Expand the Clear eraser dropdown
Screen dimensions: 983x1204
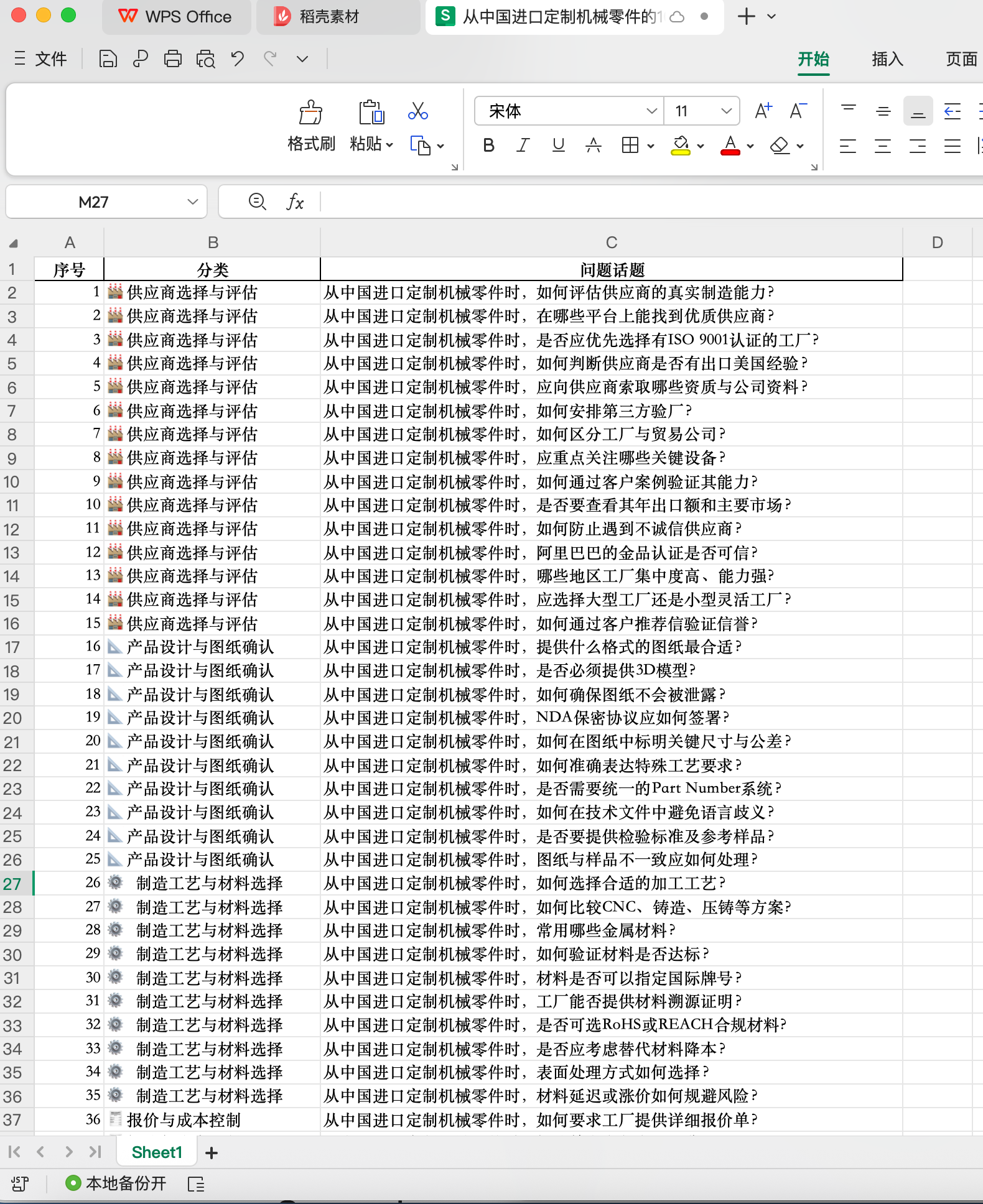click(800, 146)
